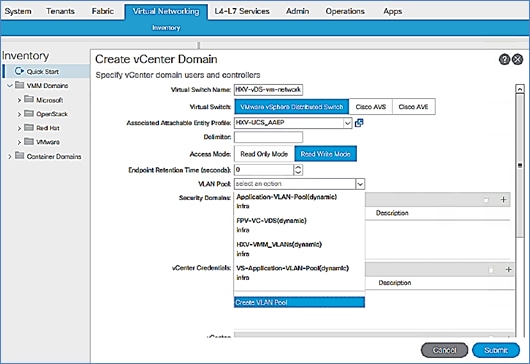The width and height of the screenshot is (530, 364).
Task: Expand the OpenStack tree node
Action: point(19,115)
